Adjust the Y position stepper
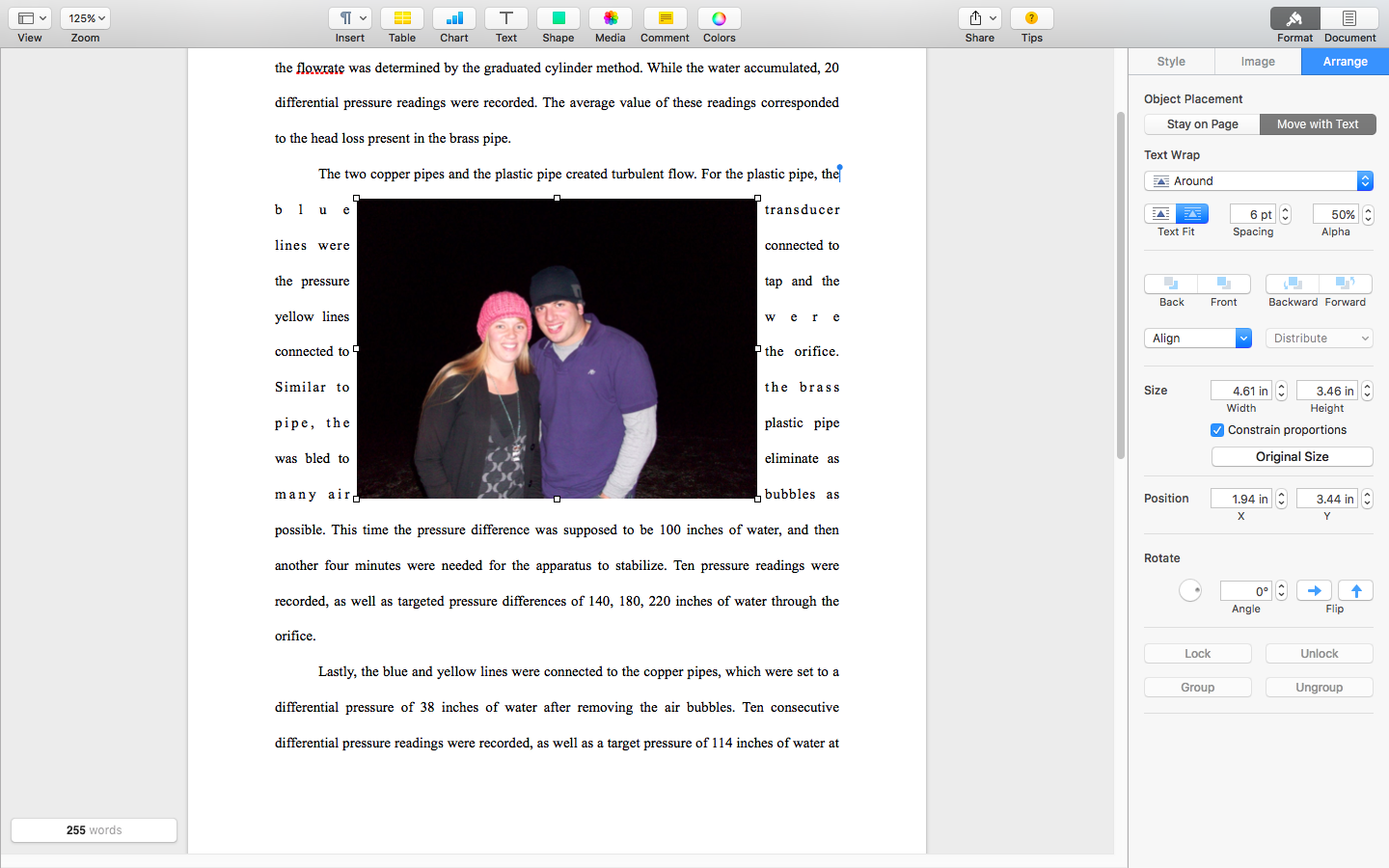Screen dimensions: 1389x868 1367,499
